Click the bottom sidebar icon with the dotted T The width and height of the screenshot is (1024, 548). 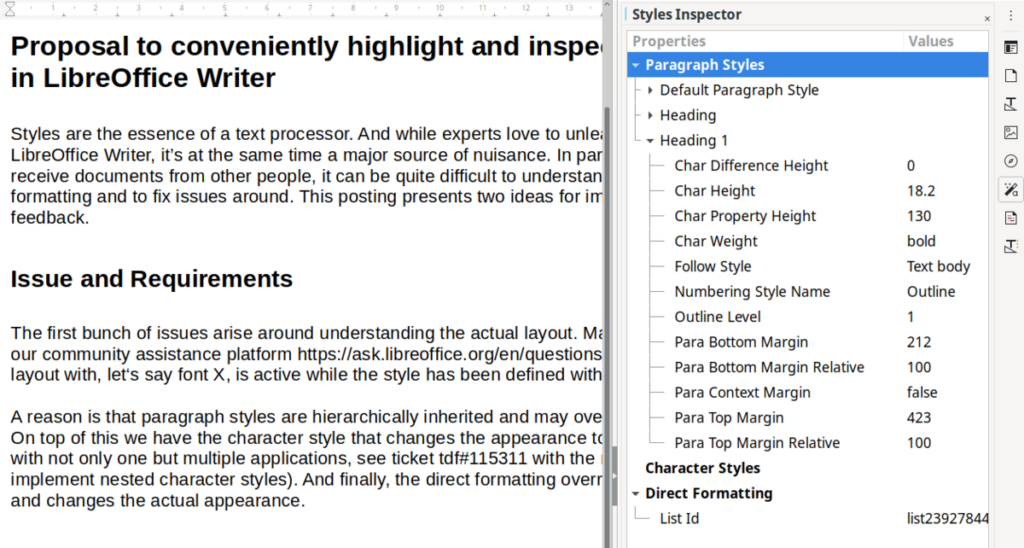pos(1011,246)
